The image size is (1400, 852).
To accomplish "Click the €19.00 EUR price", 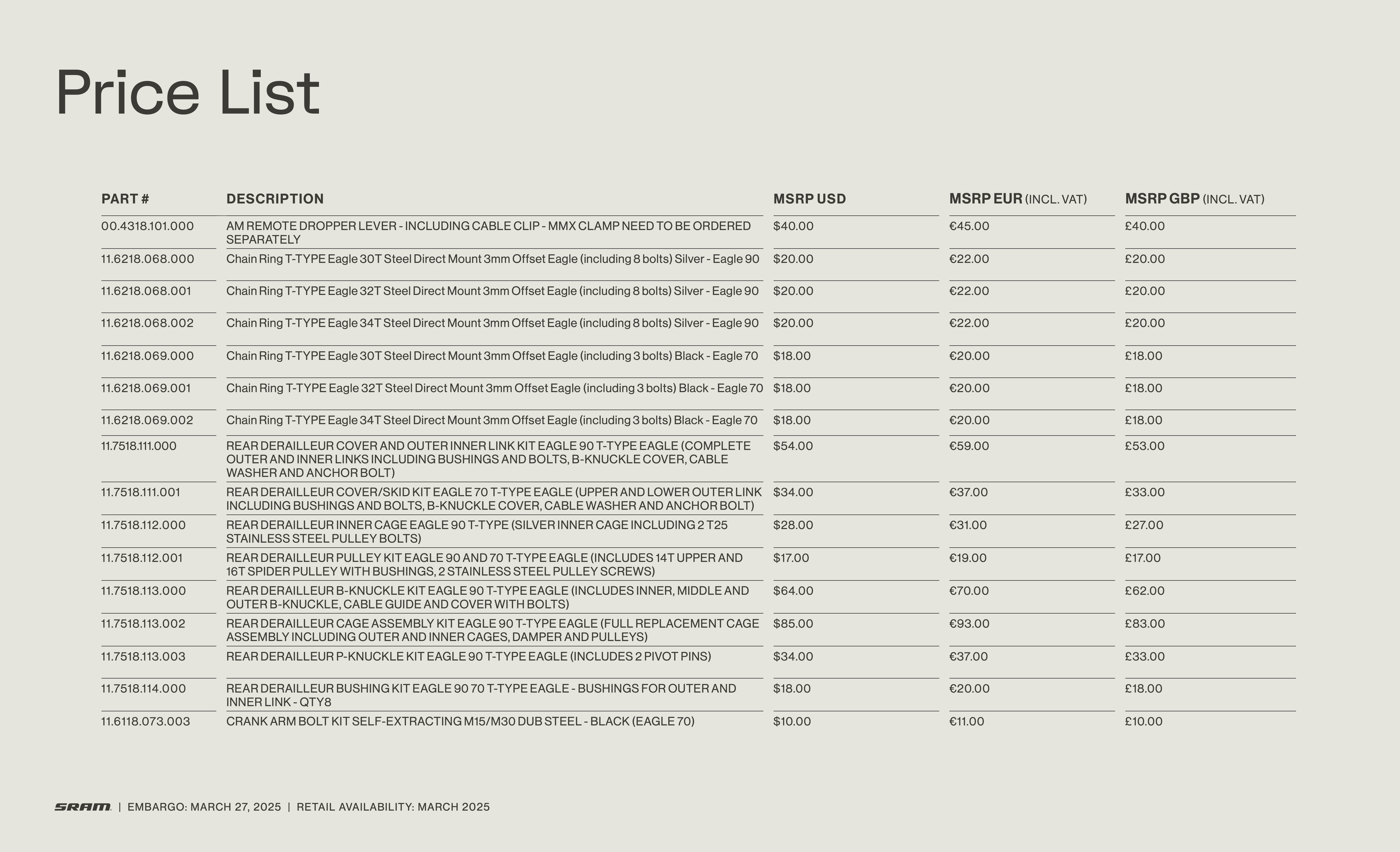I will (968, 558).
